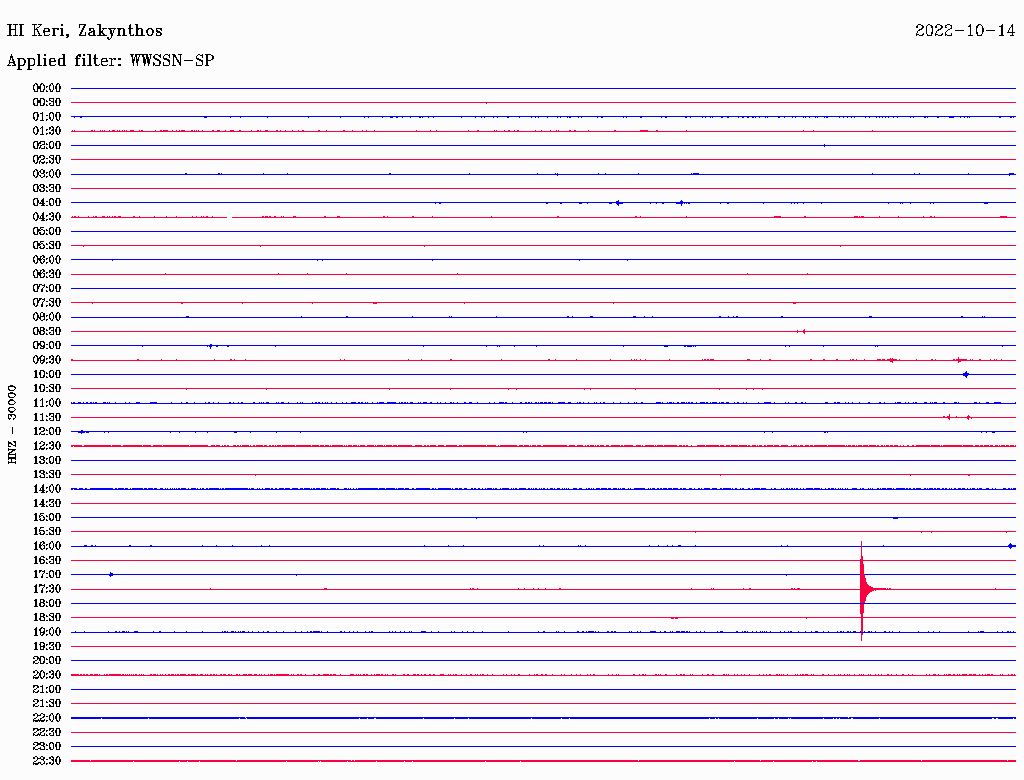Screen dimensions: 1024x780
Task: Click the 22:30 time label
Action: (x=46, y=732)
